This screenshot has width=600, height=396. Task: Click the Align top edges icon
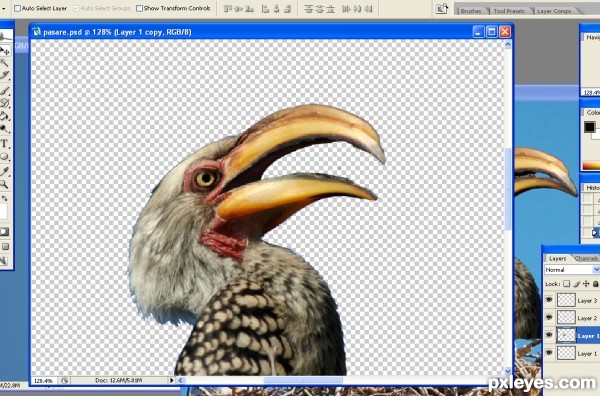[x=228, y=8]
